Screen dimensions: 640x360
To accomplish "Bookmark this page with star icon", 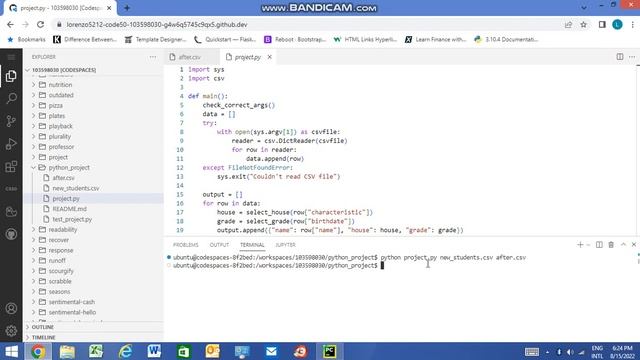I will pyautogui.click(x=584, y=24).
